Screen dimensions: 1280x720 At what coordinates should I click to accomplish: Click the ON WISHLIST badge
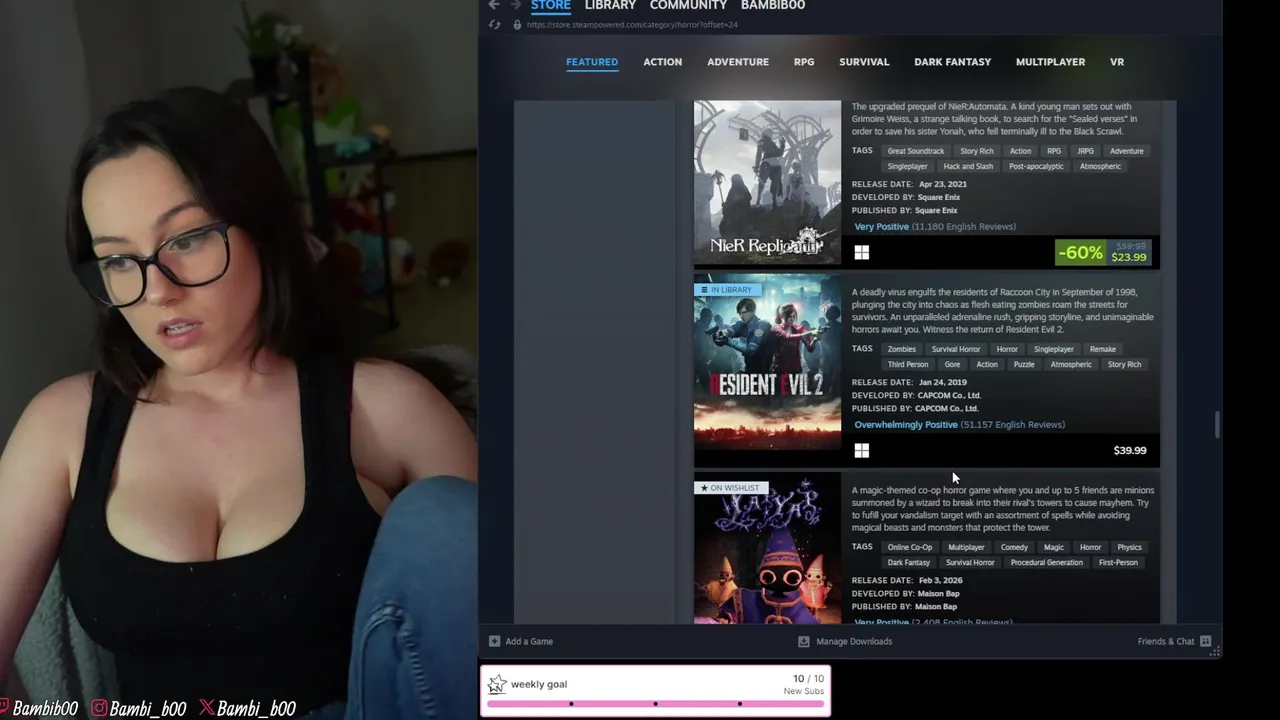click(731, 488)
